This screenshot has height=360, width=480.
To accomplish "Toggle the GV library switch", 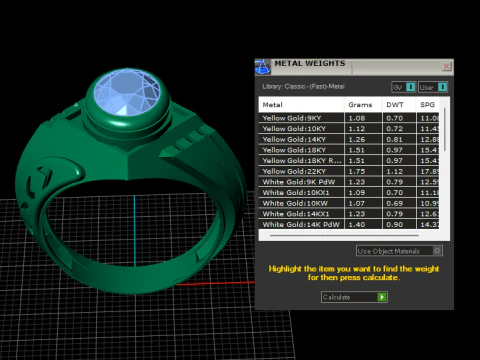I will pos(403,87).
